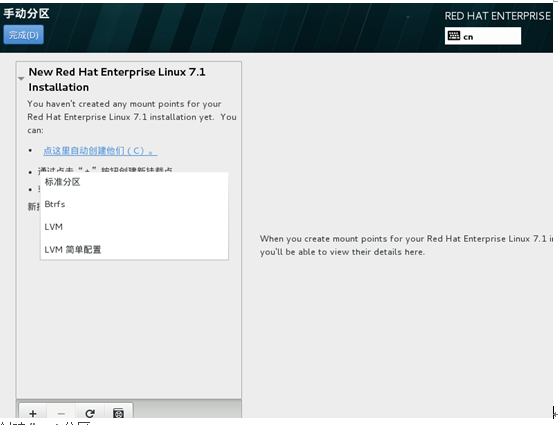Click the RED HAT ENTERPRISE header text

pos(498,16)
